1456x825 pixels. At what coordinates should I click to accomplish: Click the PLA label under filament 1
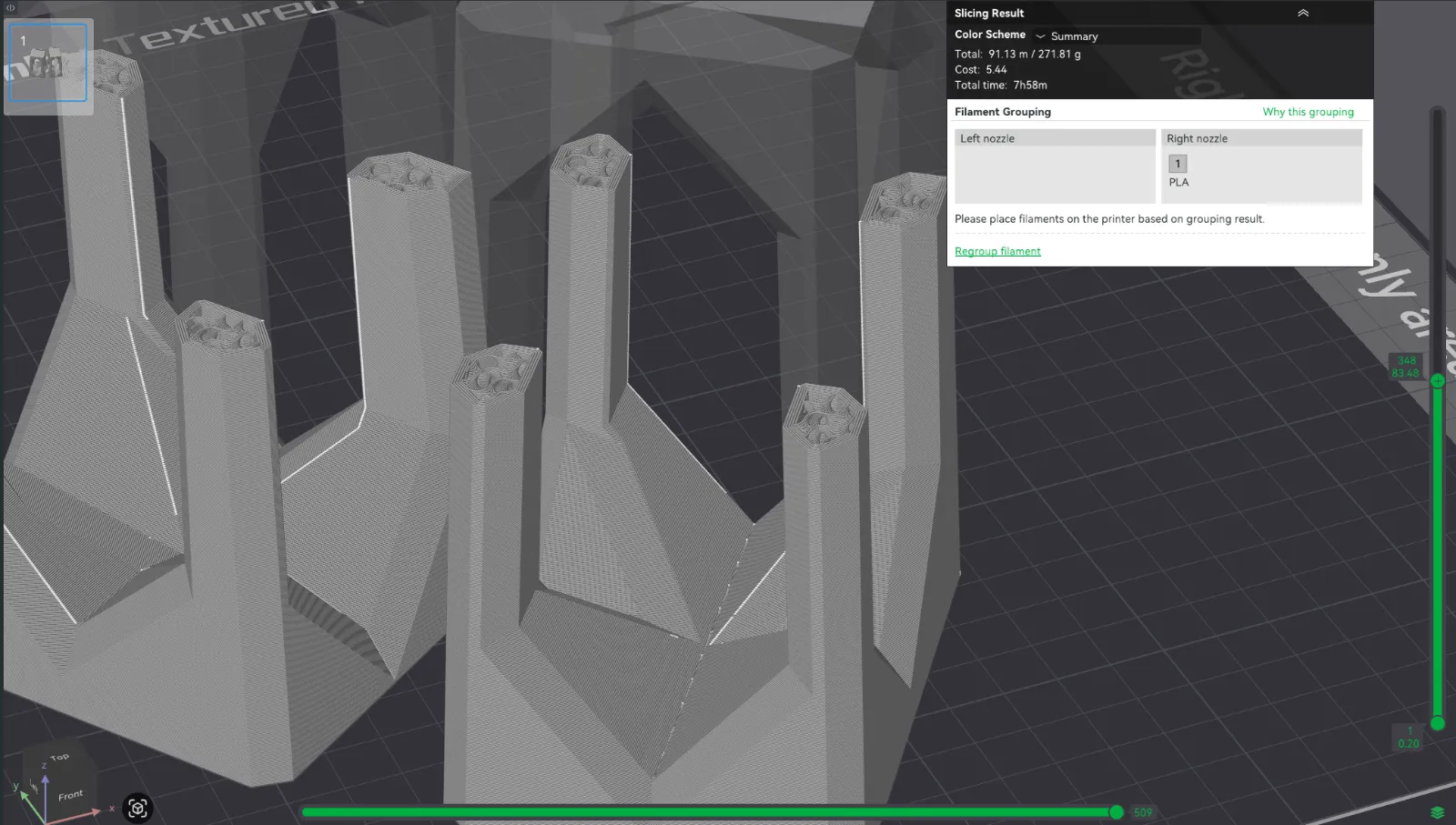click(x=1178, y=182)
